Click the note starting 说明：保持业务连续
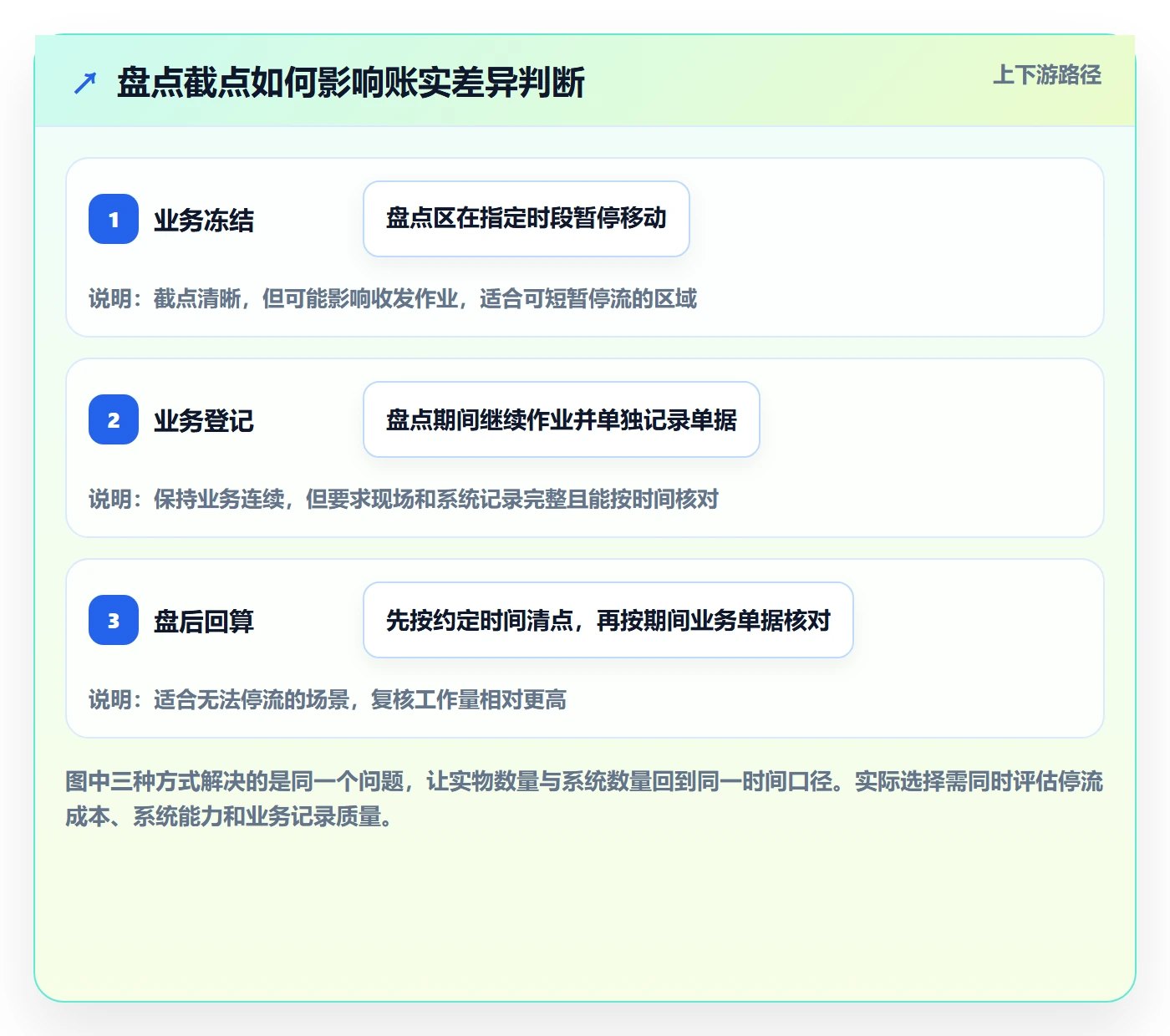Image resolution: width=1170 pixels, height=1036 pixels. (404, 500)
